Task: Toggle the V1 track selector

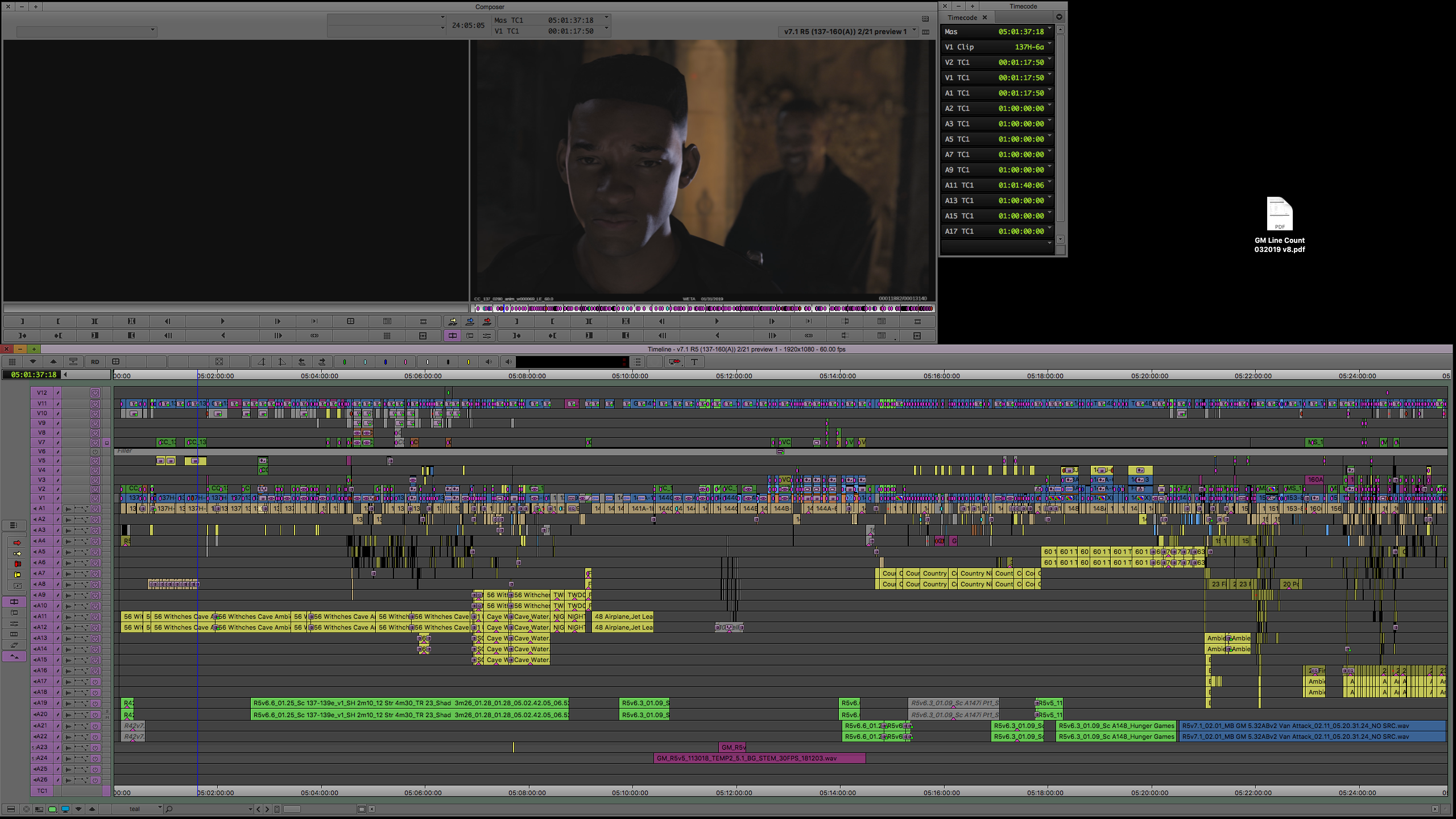Action: (42, 498)
